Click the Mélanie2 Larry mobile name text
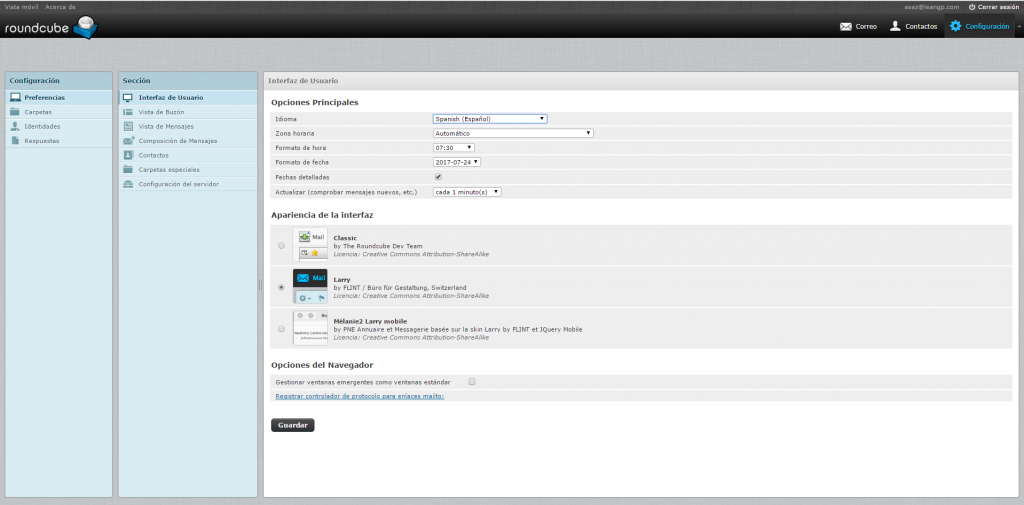Viewport: 1024px width, 505px height. pos(370,321)
